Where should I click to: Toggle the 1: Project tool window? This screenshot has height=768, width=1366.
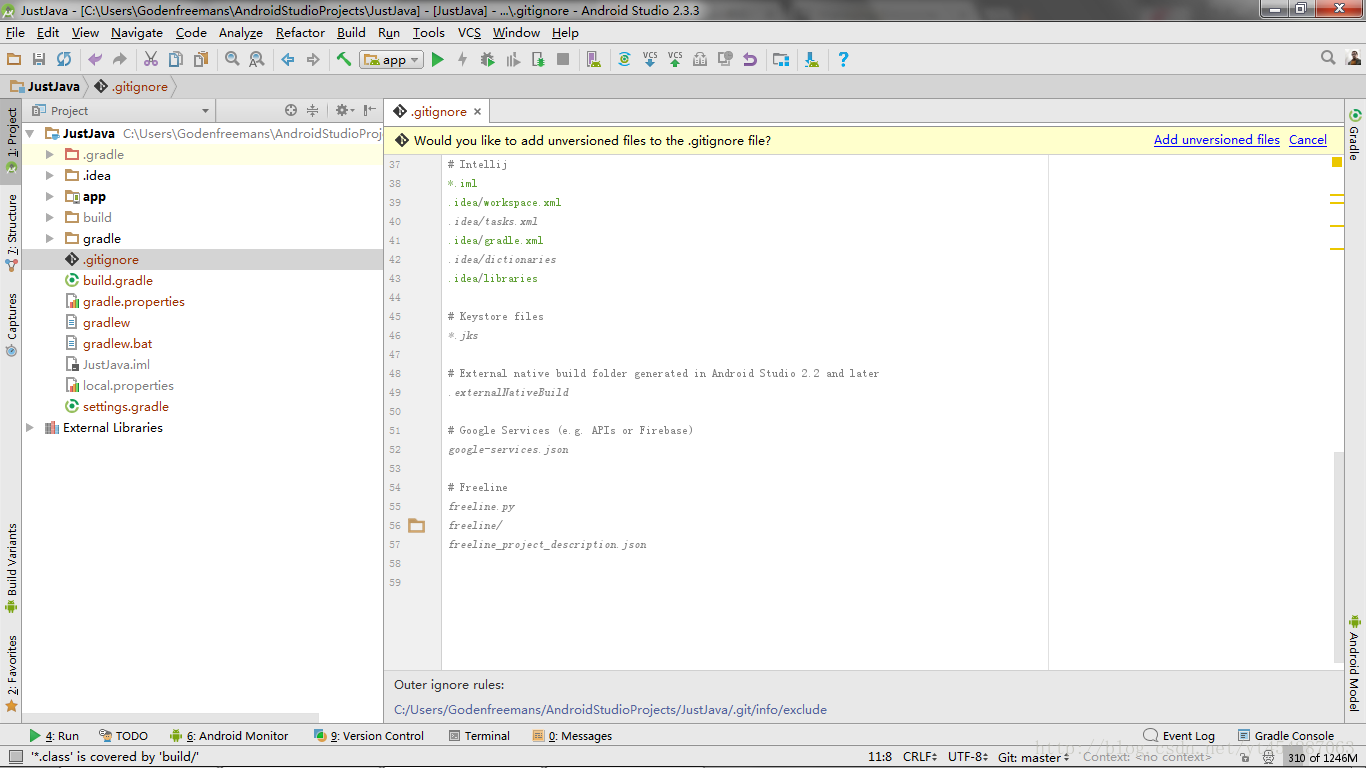pyautogui.click(x=12, y=141)
